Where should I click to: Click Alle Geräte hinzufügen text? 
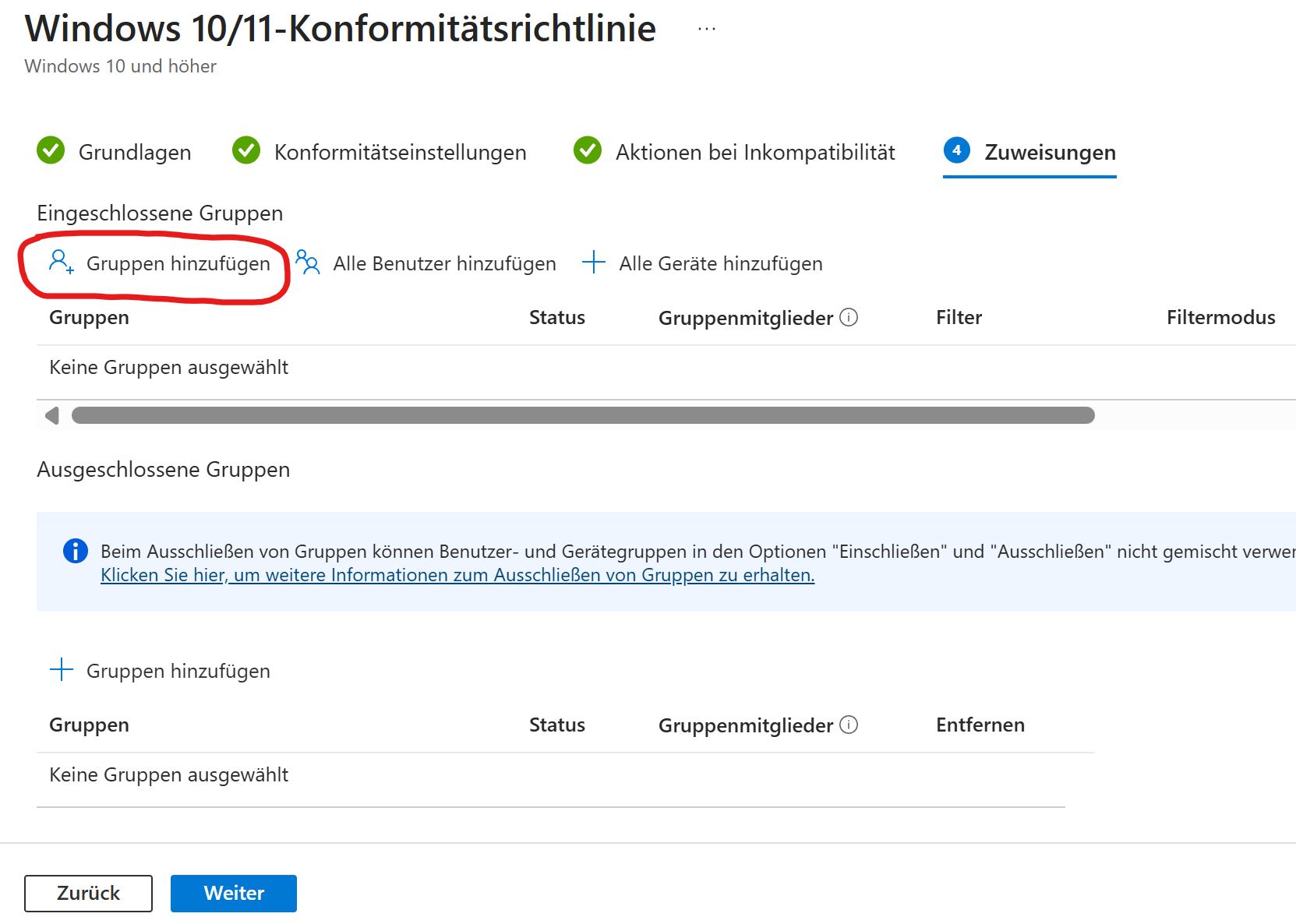pyautogui.click(x=720, y=263)
